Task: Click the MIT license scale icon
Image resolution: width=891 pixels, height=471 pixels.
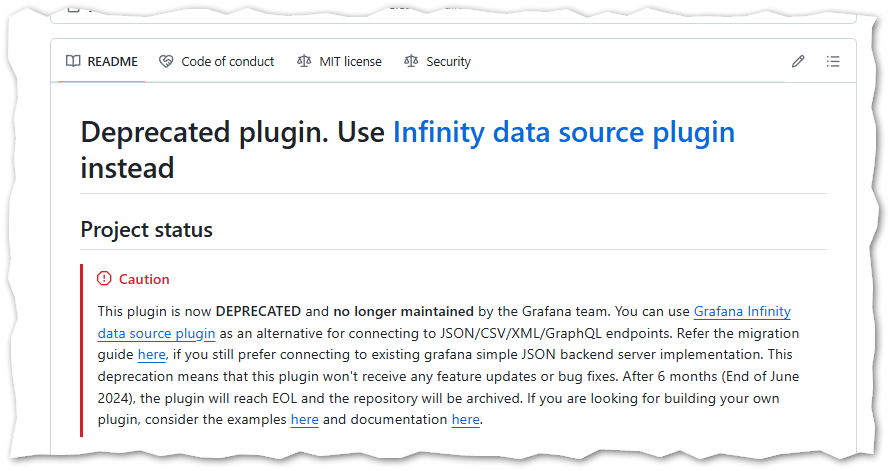Action: pos(304,62)
